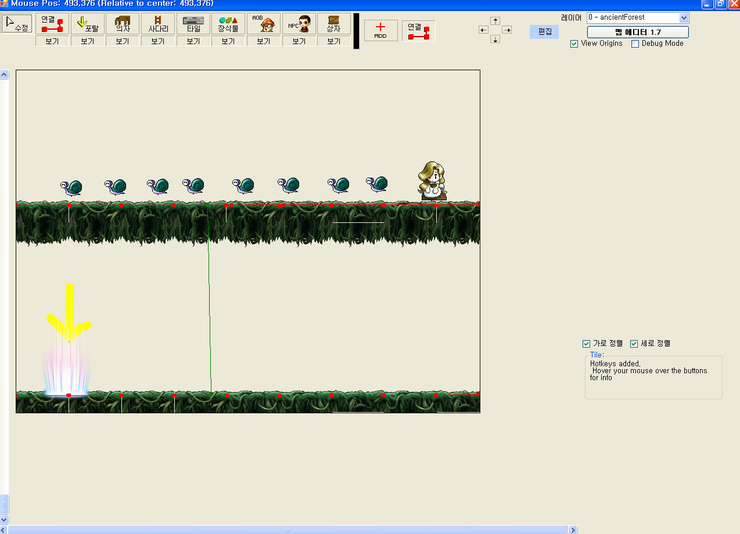Click the 레이어 label text

point(571,17)
